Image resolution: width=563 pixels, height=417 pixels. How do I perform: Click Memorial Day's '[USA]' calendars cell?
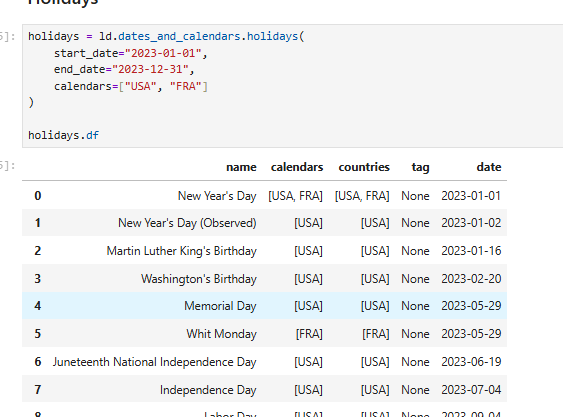[x=308, y=306]
